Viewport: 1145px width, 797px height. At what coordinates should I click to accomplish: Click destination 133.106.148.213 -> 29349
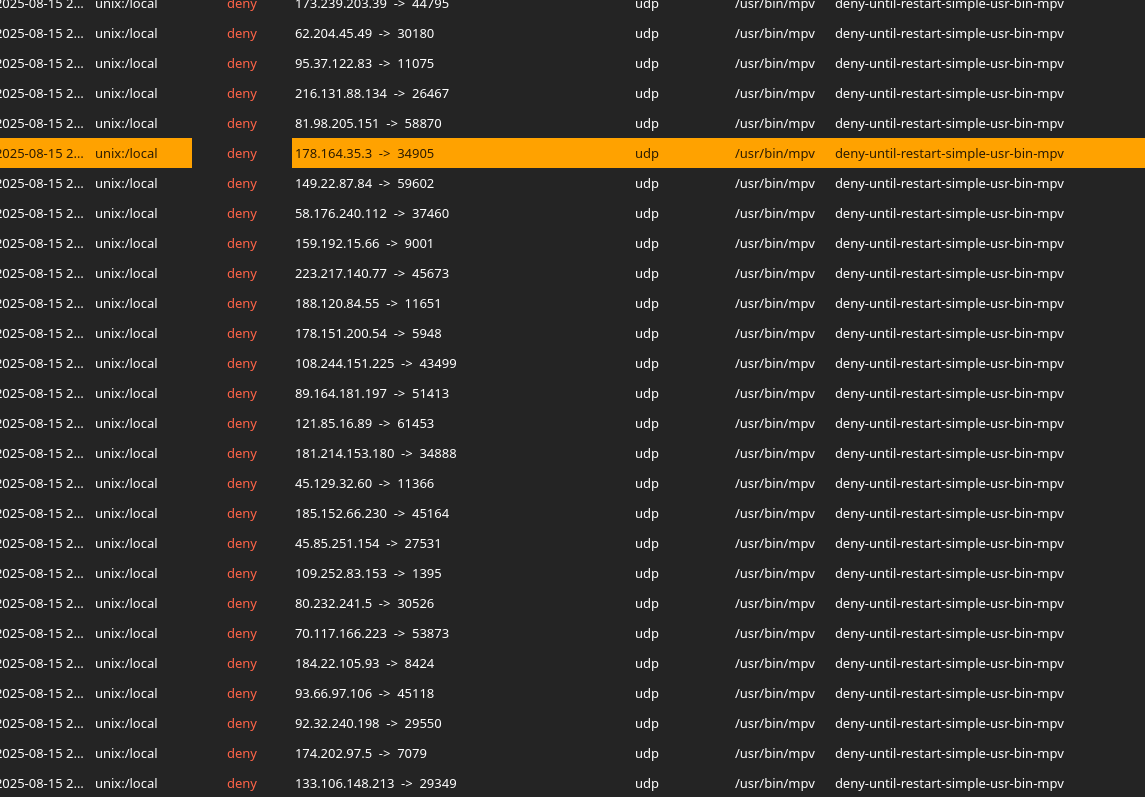click(x=375, y=782)
